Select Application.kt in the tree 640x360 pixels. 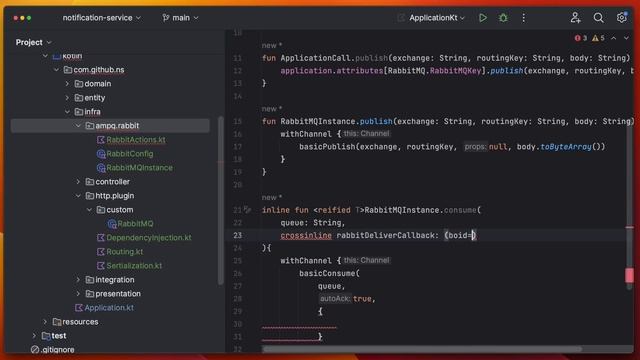click(109, 308)
